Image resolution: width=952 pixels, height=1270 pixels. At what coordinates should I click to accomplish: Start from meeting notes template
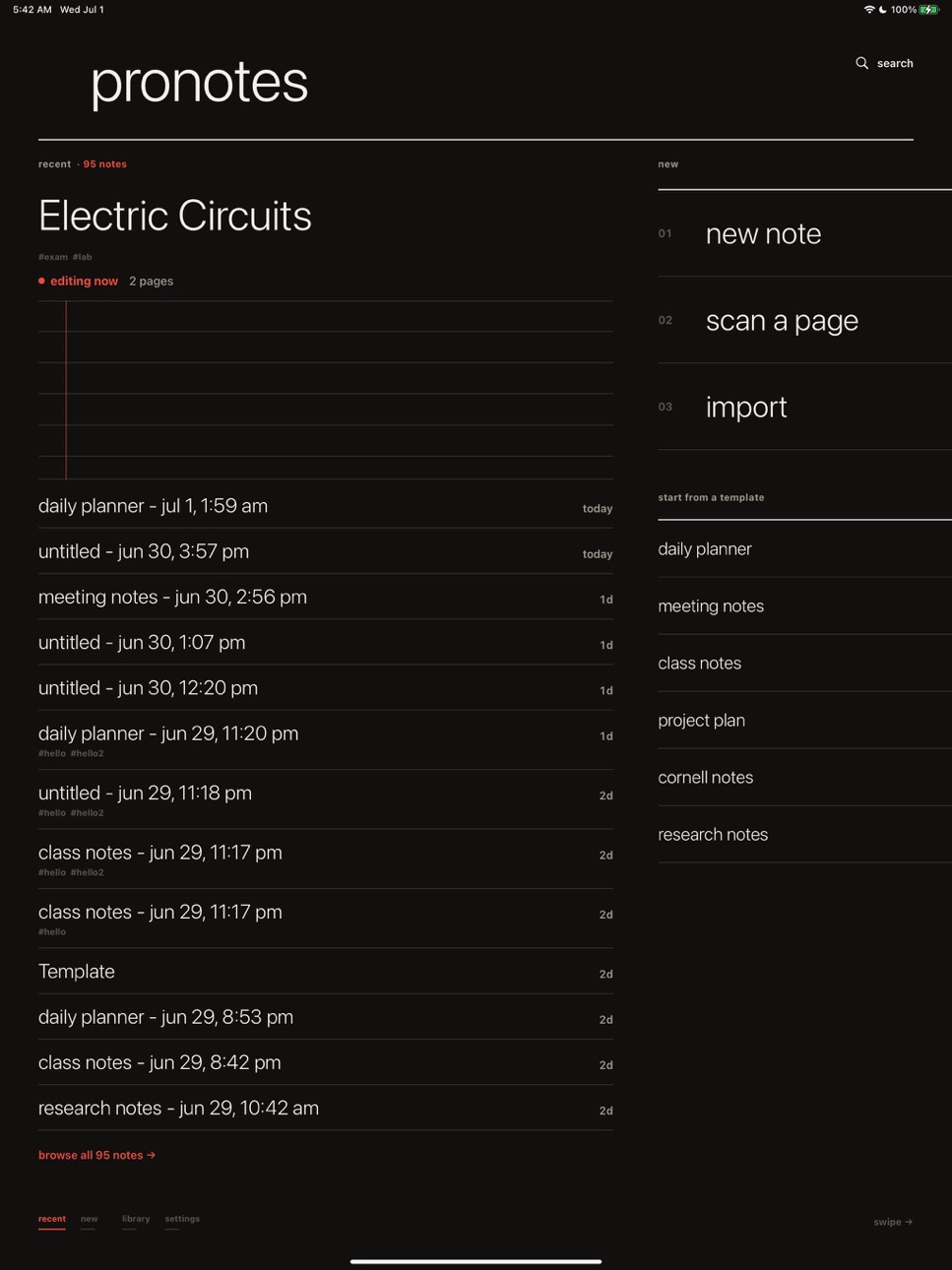(804, 606)
